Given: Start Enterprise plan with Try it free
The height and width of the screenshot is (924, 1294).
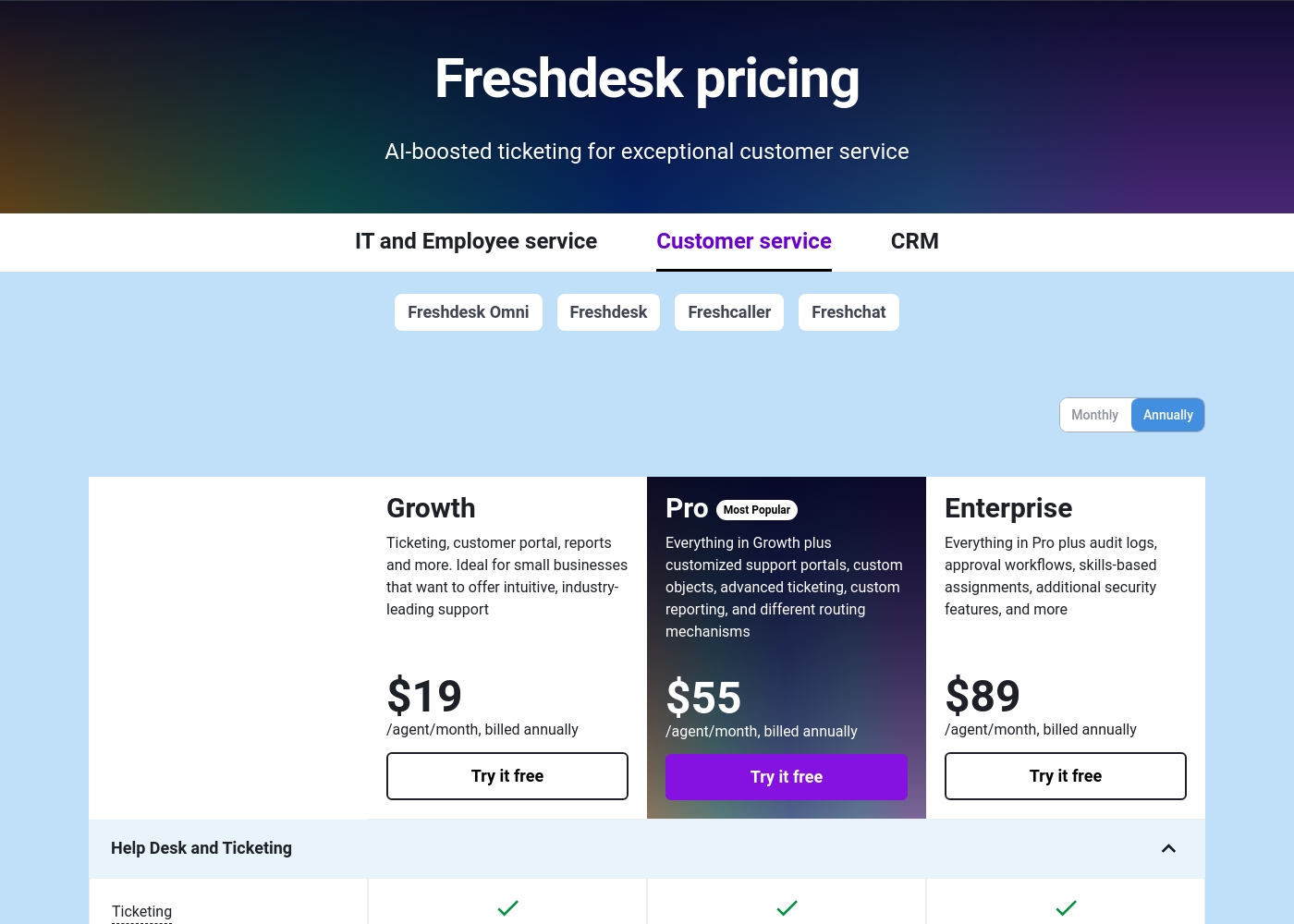Looking at the screenshot, I should (x=1066, y=776).
